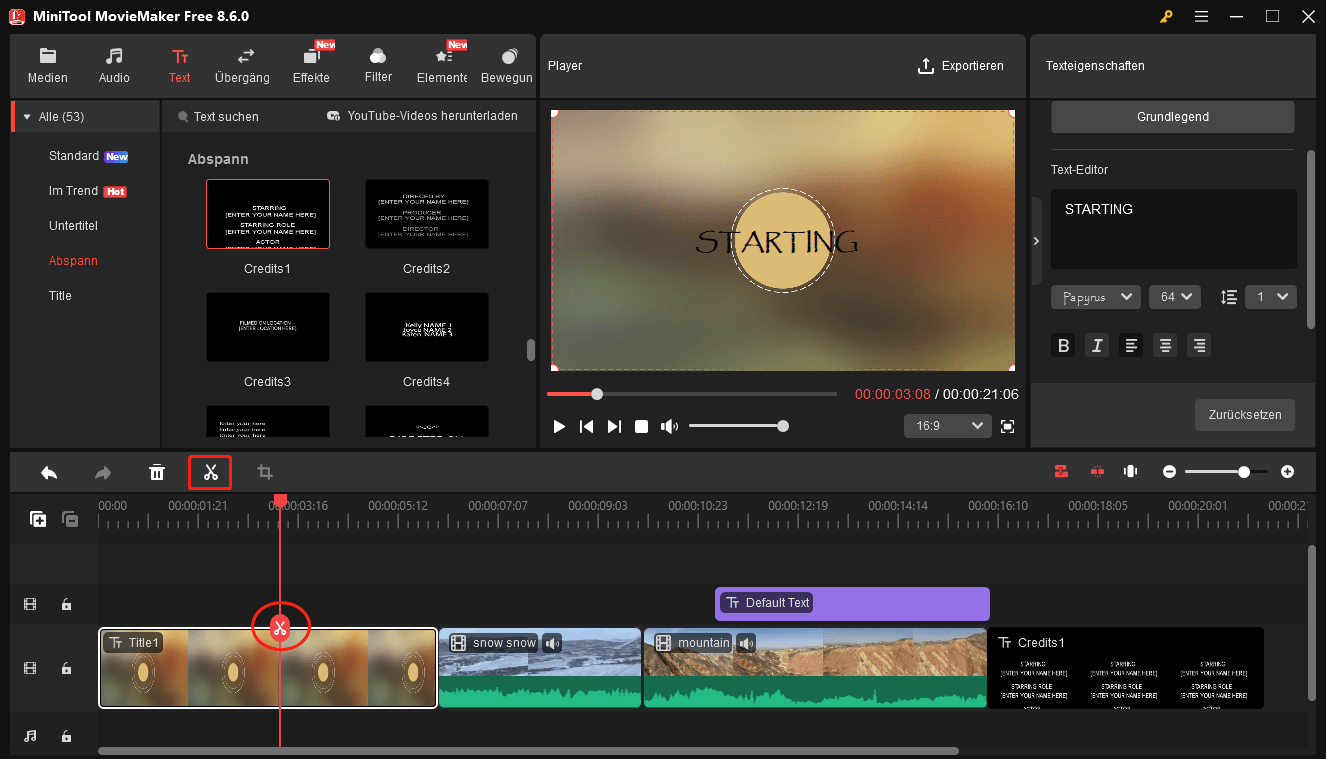1326x759 pixels.
Task: Click the Exportieren button
Action: pos(961,65)
